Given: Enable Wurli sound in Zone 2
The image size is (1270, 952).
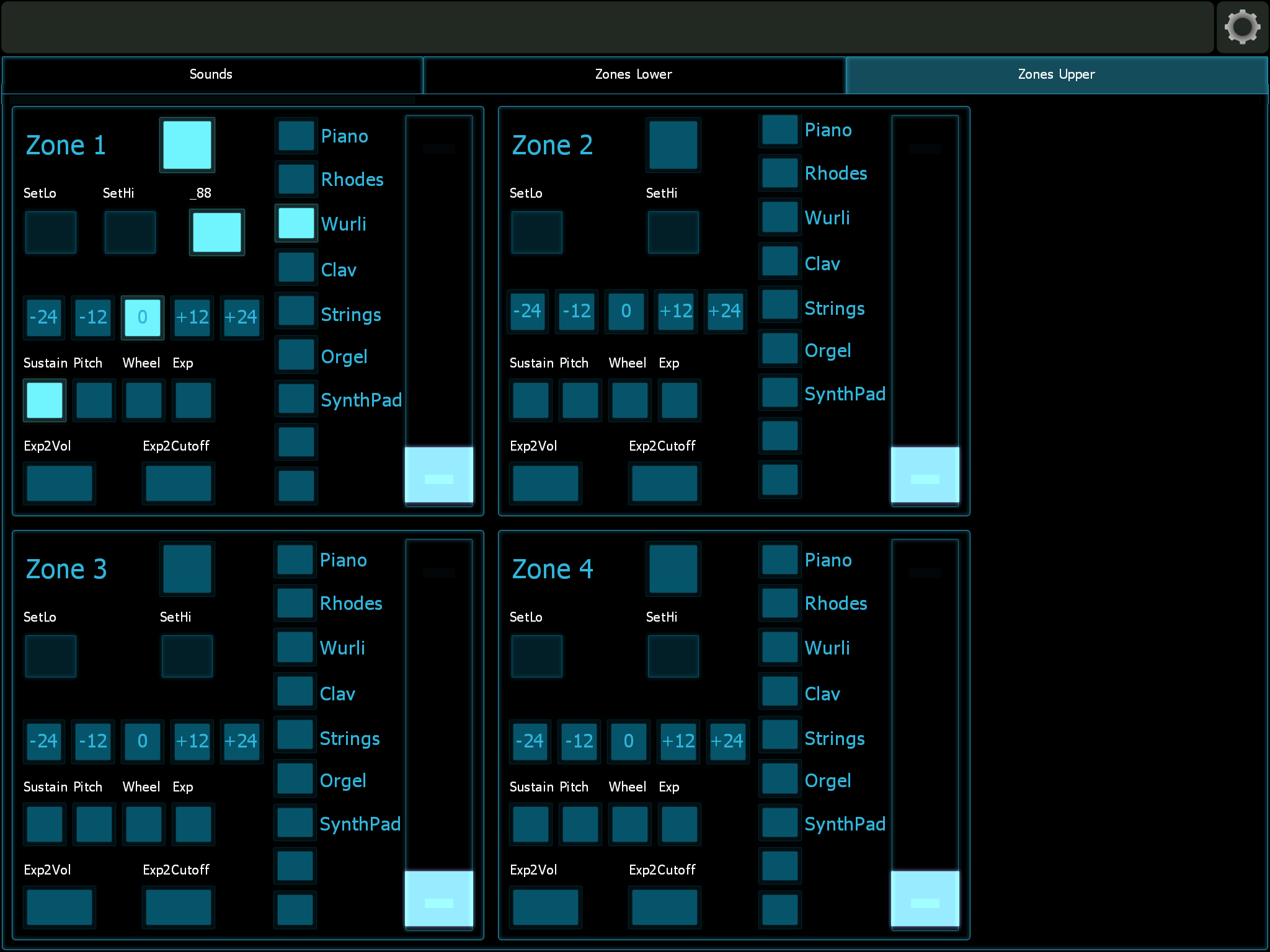Looking at the screenshot, I should pyautogui.click(x=780, y=217).
